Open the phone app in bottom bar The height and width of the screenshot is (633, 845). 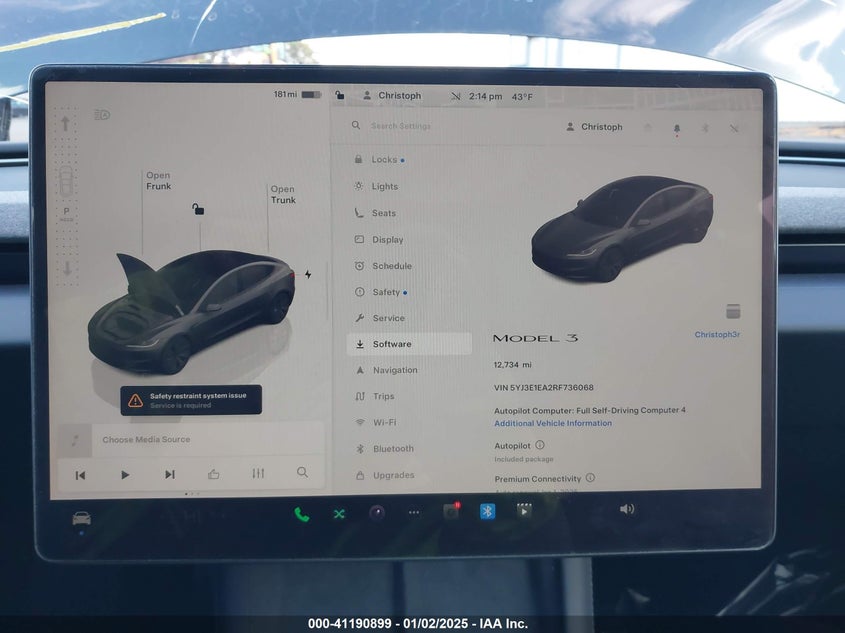pos(301,514)
